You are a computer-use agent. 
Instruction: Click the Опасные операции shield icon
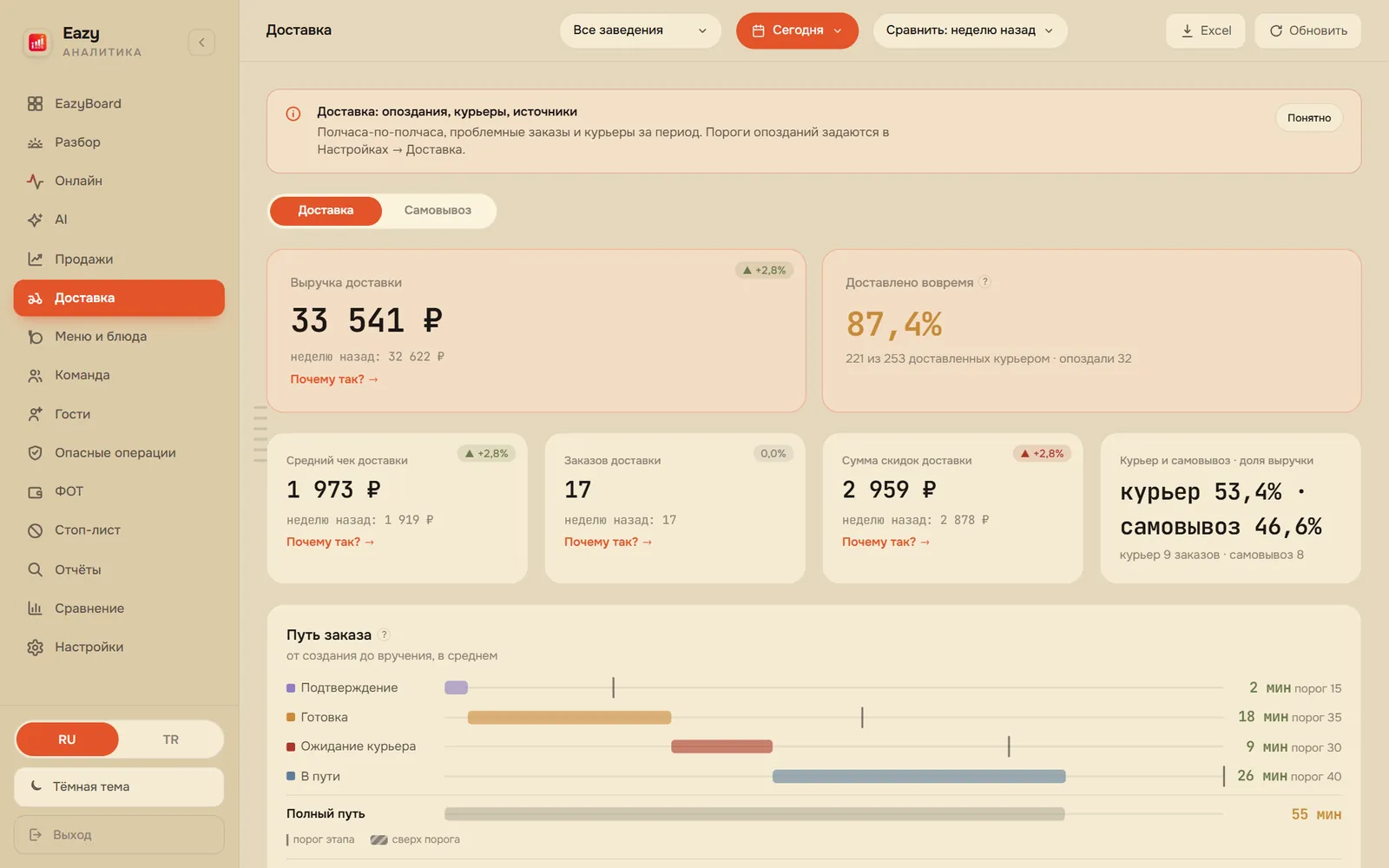click(35, 452)
